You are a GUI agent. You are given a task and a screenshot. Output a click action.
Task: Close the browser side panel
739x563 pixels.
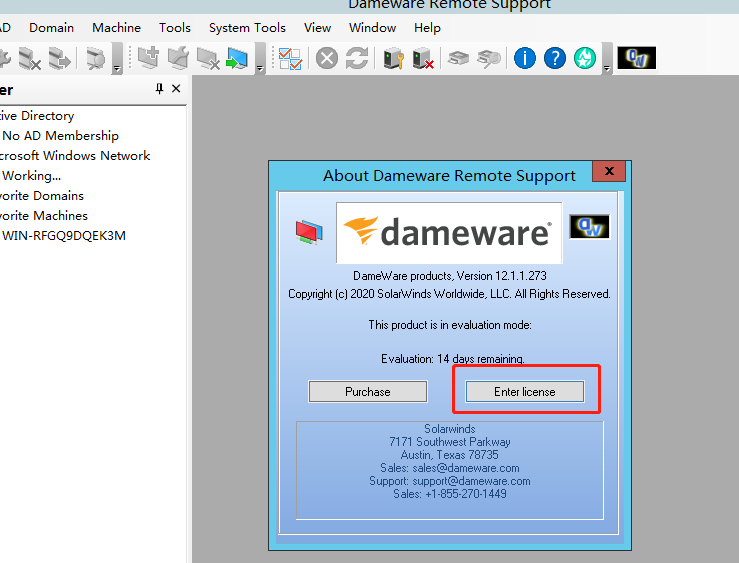click(176, 89)
